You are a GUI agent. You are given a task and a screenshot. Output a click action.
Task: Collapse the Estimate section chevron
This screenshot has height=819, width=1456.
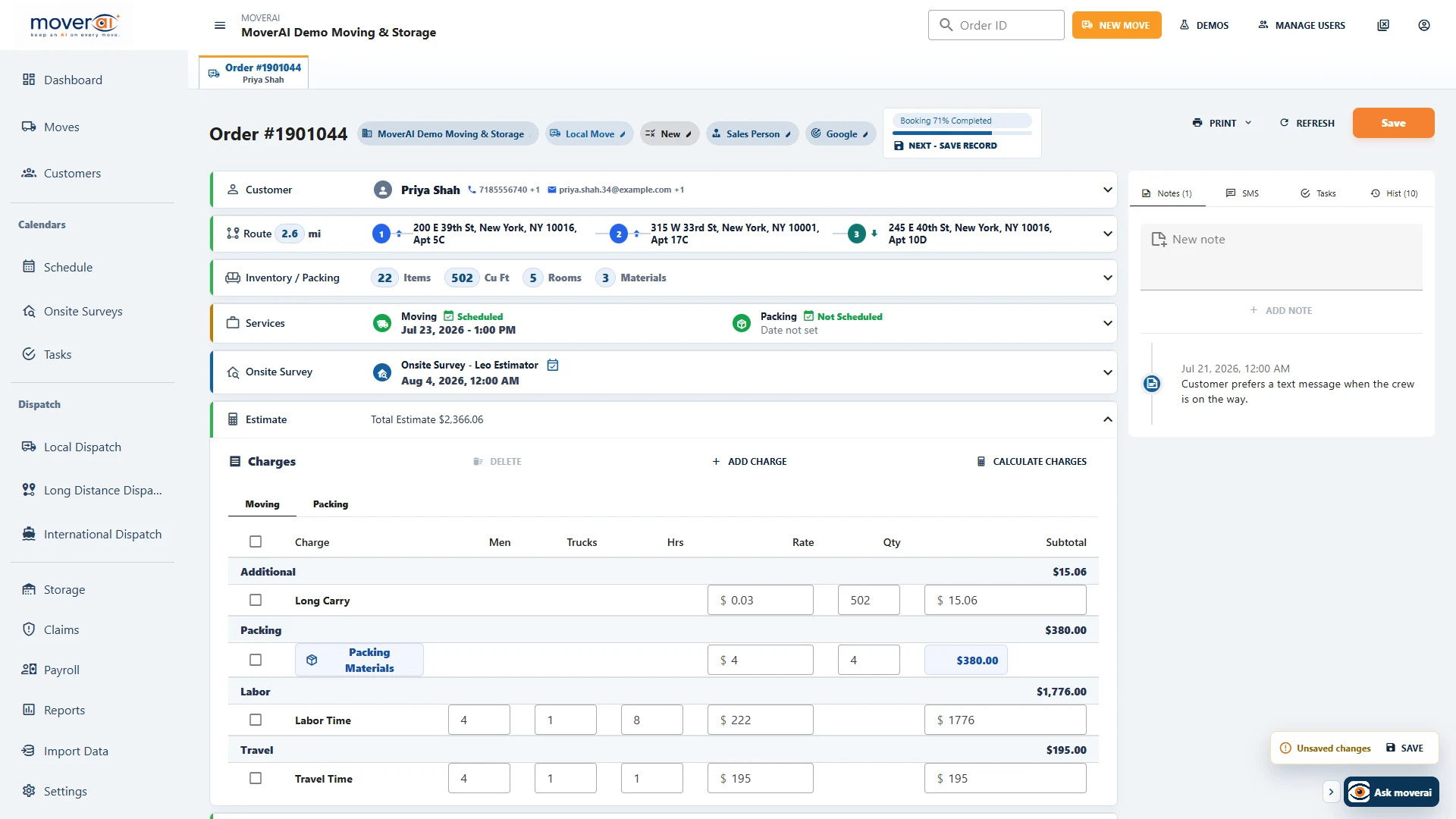point(1107,419)
